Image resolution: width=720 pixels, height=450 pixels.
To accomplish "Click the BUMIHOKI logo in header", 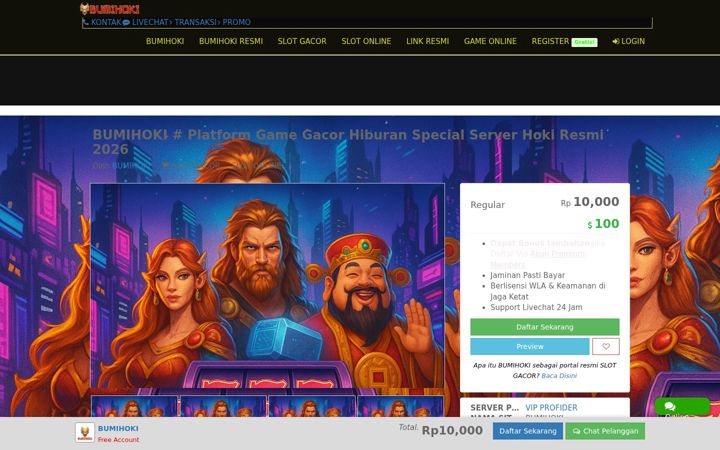I will [110, 9].
